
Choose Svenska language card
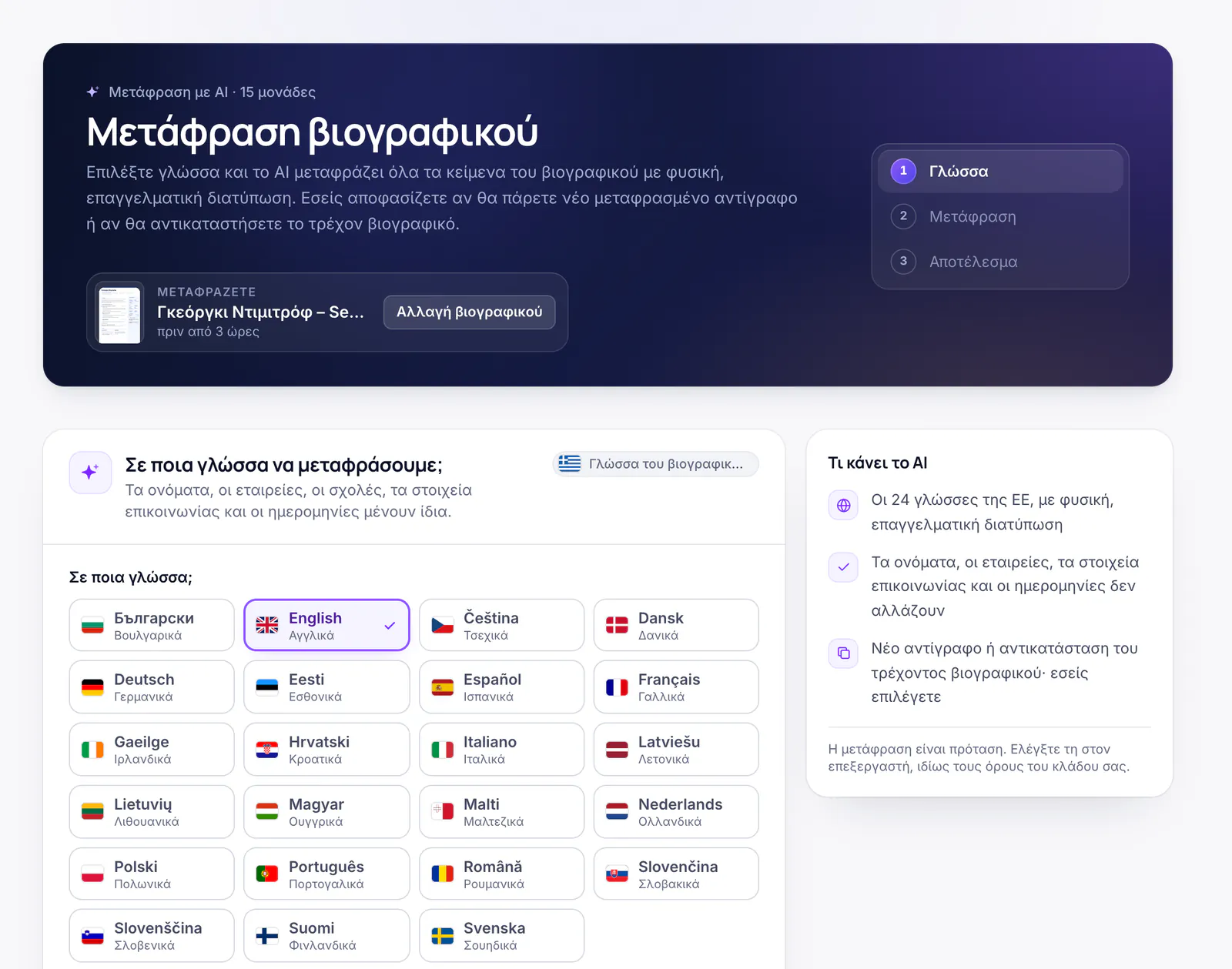pyautogui.click(x=501, y=935)
